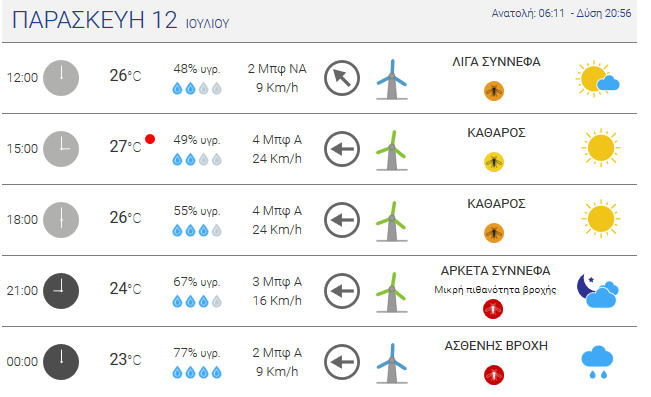Click the dark clock icon at 21:00
Viewport: 651px width, 397px height.
pos(61,291)
